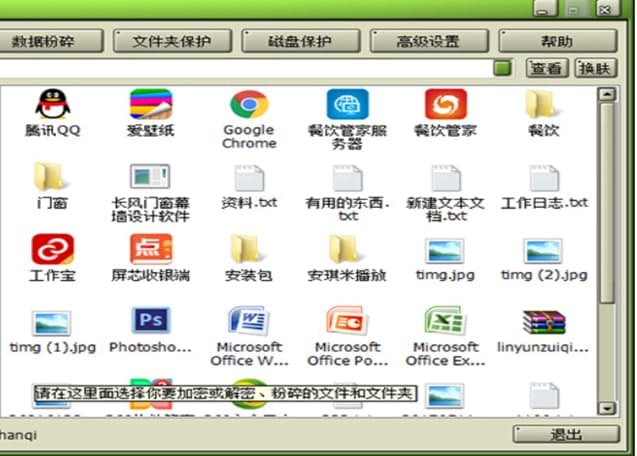Click the green square button beside 查看

point(503,68)
